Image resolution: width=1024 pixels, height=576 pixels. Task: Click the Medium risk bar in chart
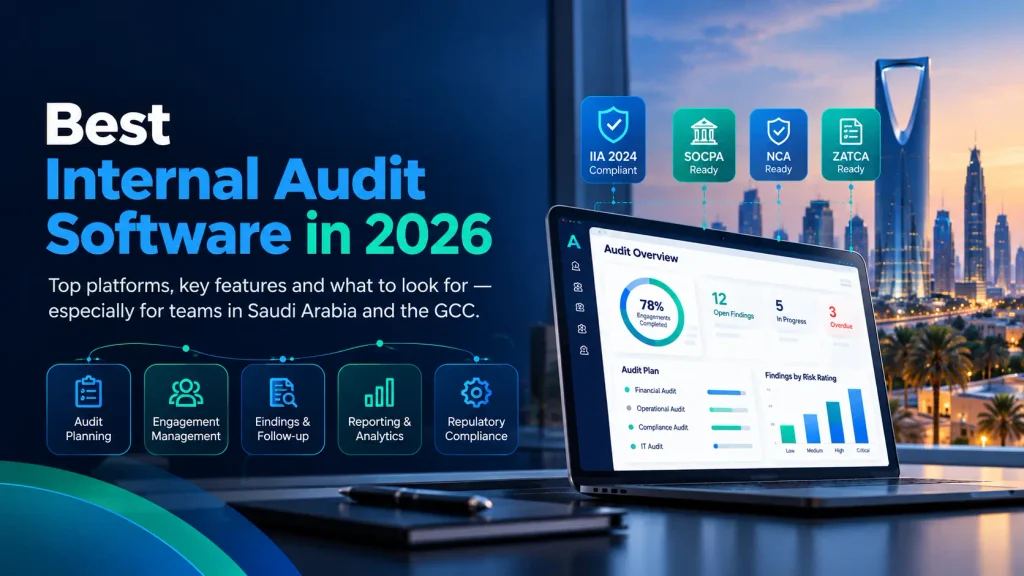click(x=812, y=428)
